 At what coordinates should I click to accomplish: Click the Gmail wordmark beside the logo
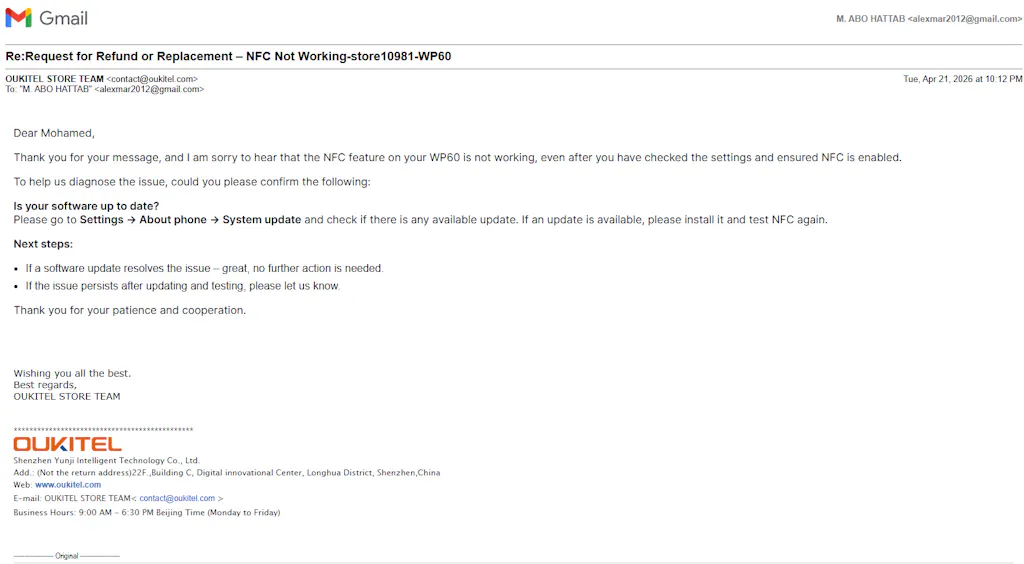coord(64,18)
